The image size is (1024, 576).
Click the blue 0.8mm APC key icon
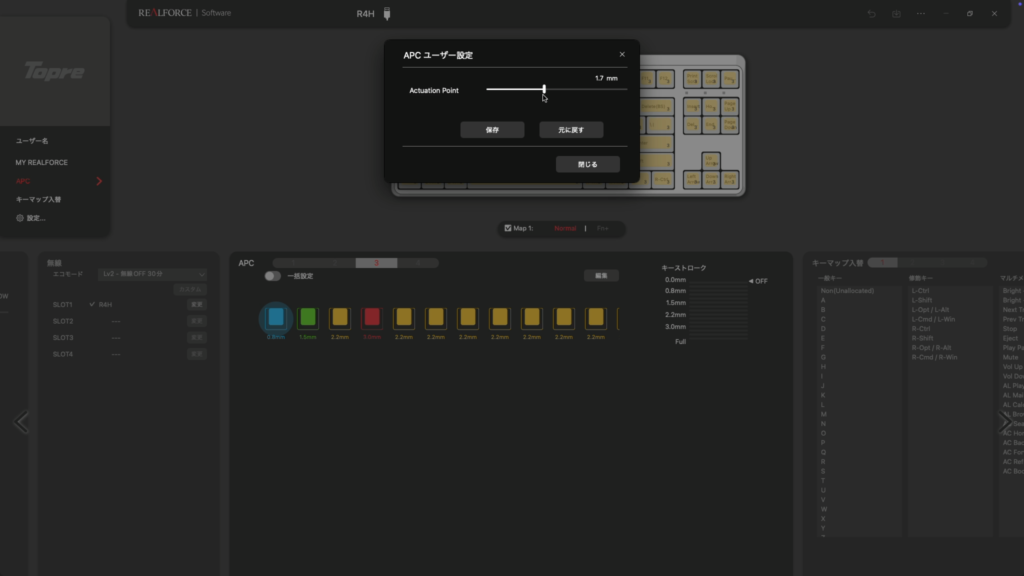click(276, 318)
